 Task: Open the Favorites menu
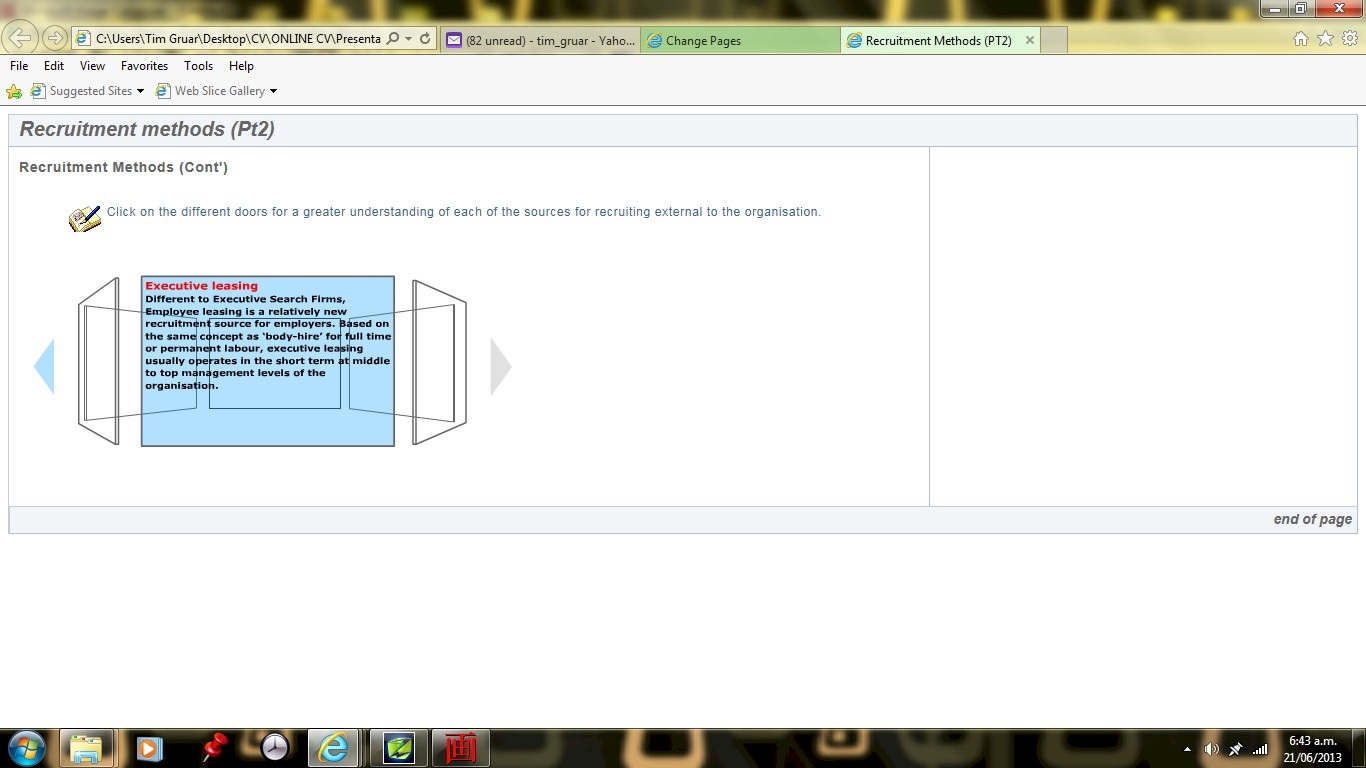click(x=144, y=66)
